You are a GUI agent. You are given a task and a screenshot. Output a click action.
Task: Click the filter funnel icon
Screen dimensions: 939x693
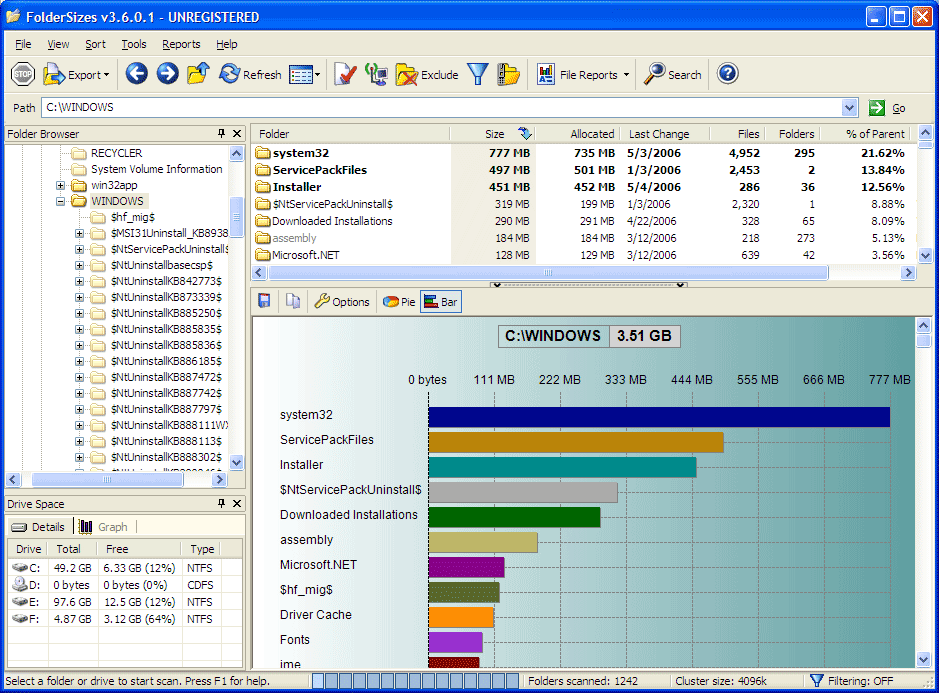(x=477, y=74)
